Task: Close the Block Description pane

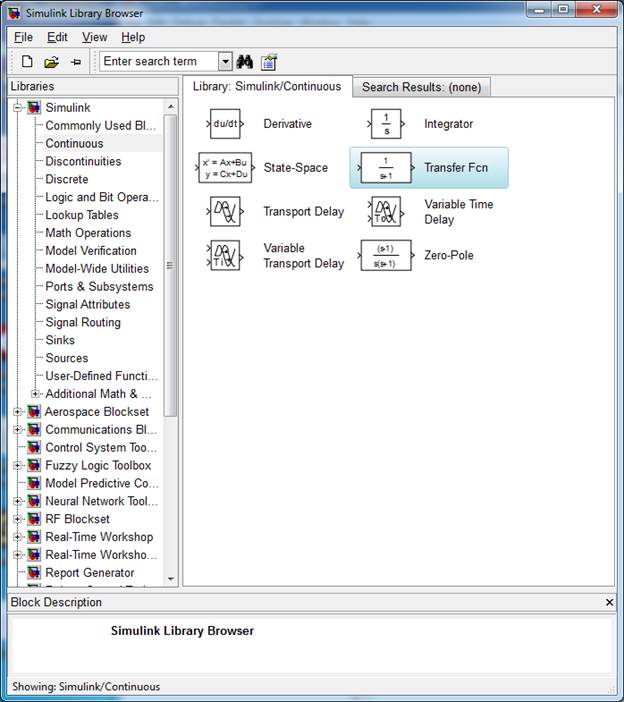Action: click(609, 602)
